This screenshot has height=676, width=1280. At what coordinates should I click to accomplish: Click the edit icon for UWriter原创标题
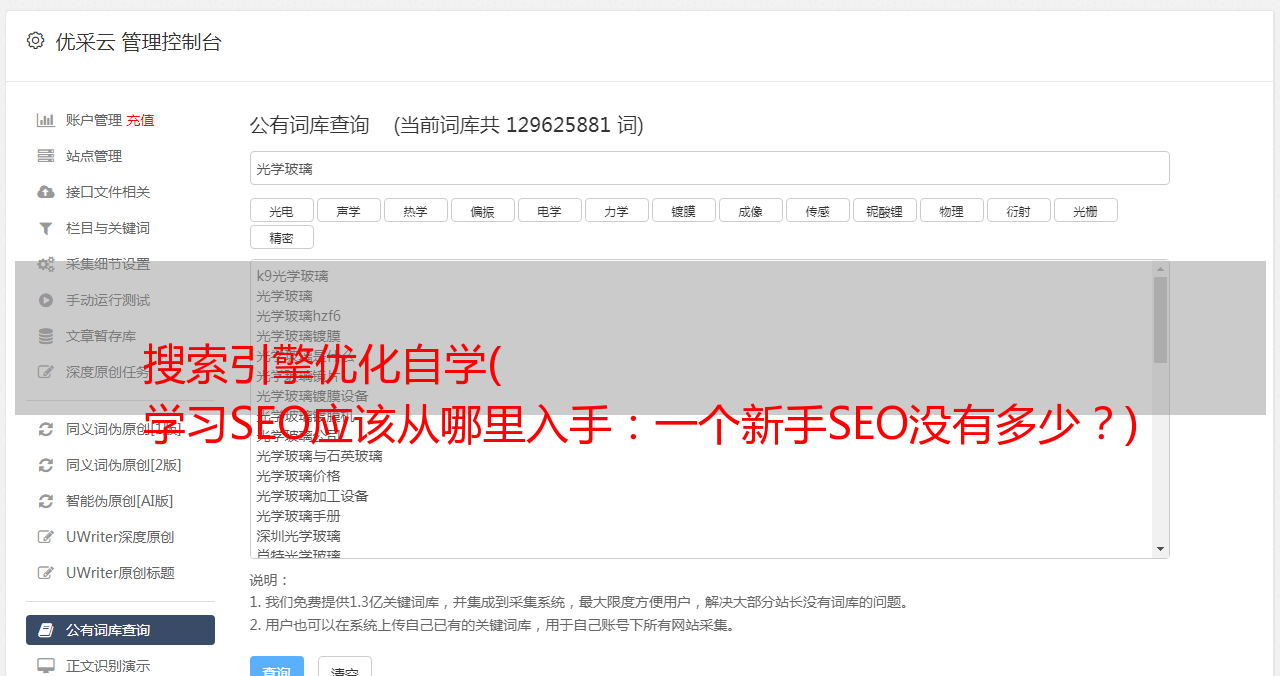coord(46,573)
